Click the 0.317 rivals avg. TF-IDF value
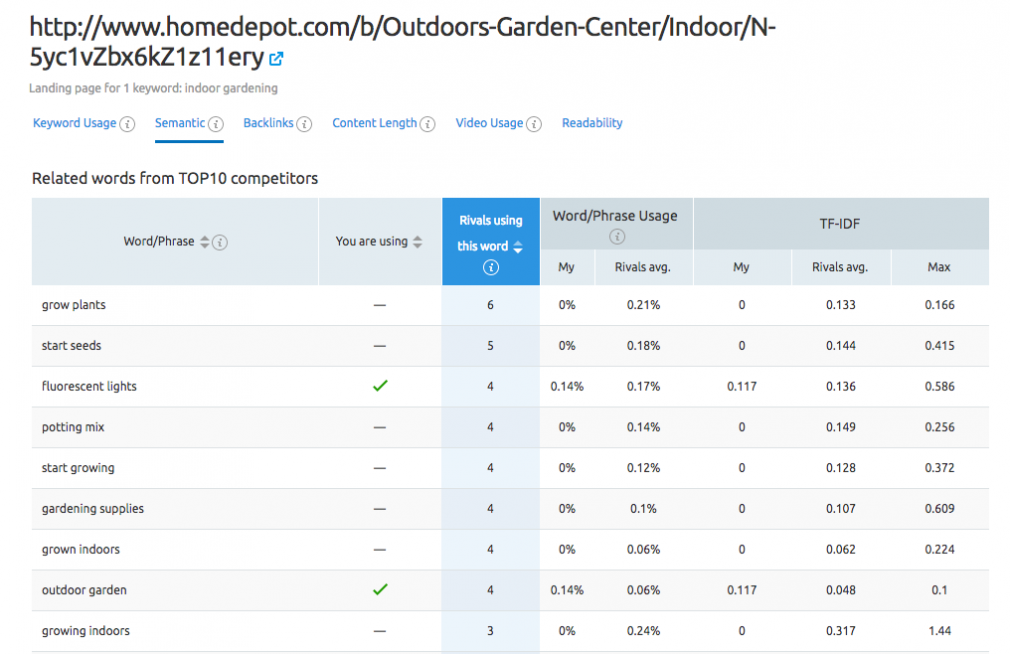 841,631
